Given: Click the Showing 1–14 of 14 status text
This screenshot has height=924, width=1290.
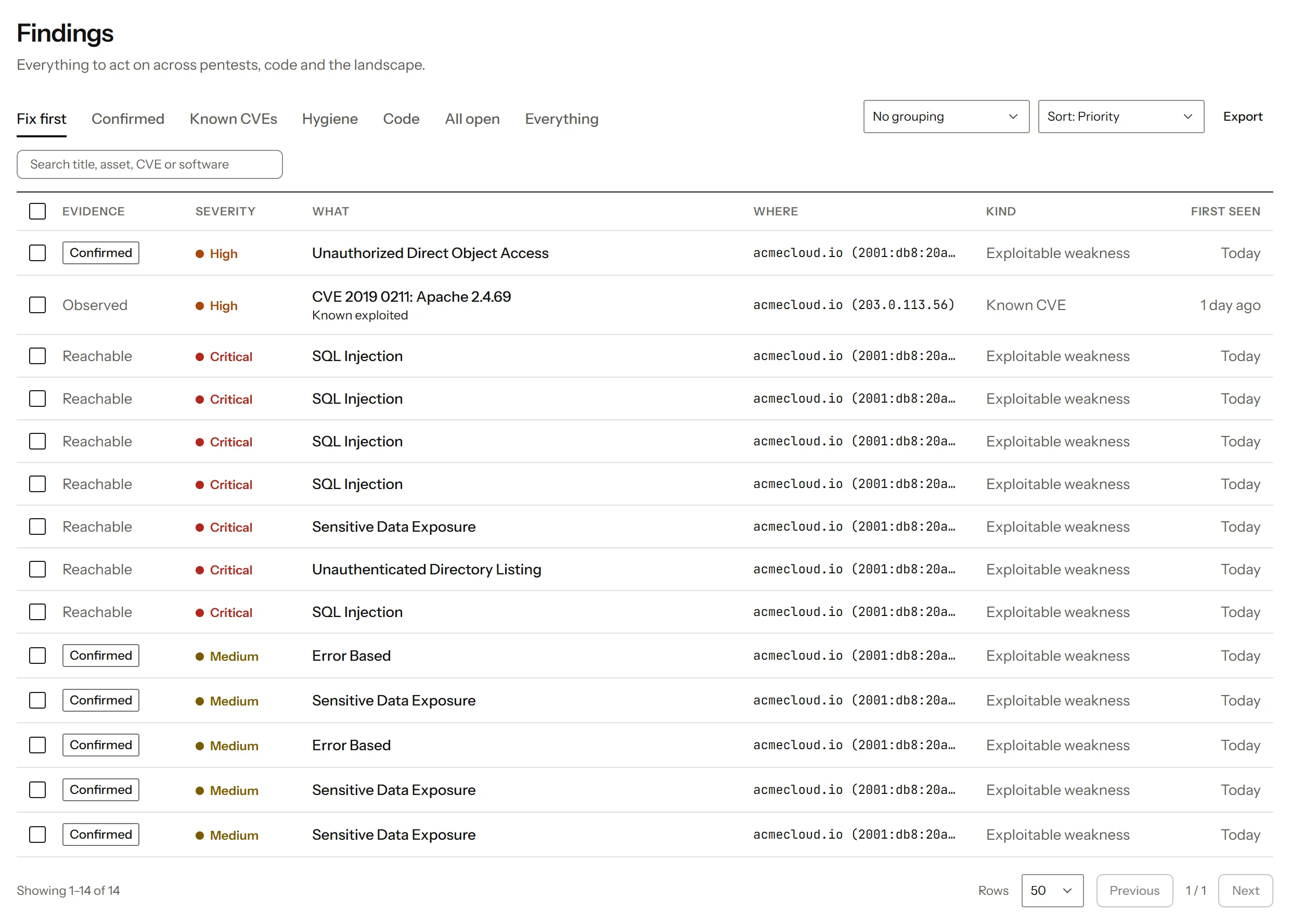Looking at the screenshot, I should click(68, 890).
